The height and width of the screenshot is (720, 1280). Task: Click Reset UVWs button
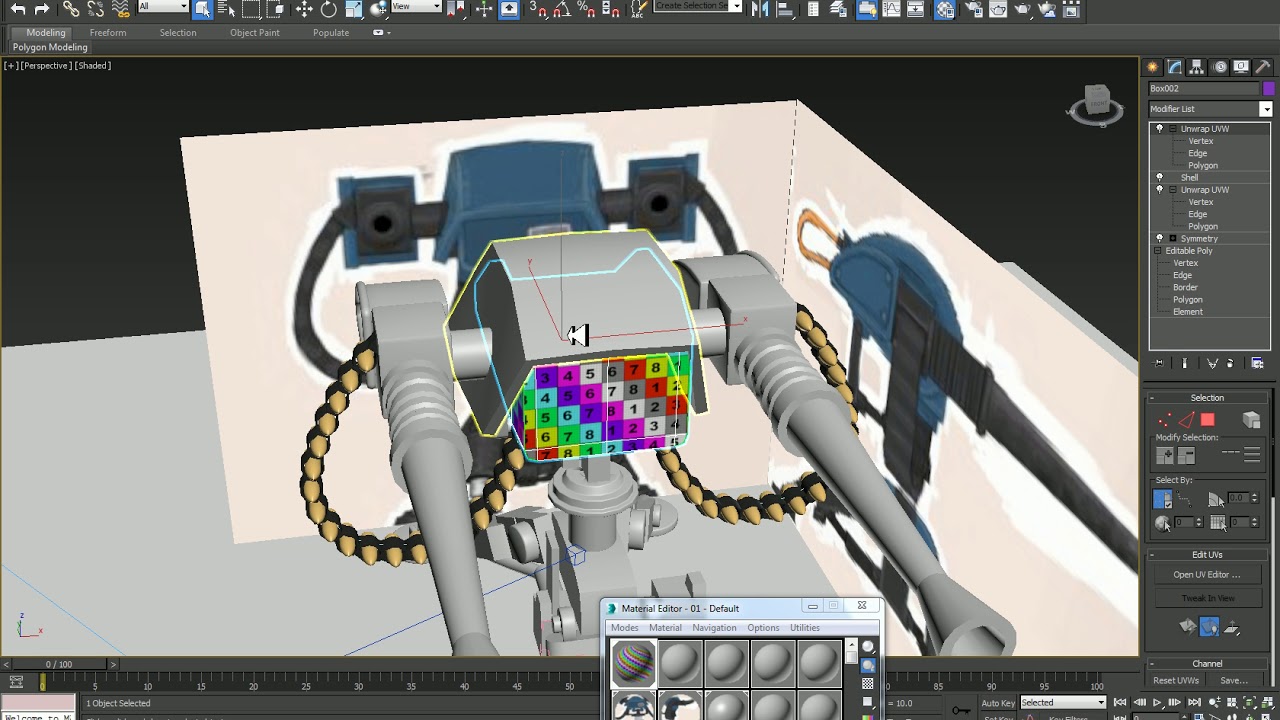point(1176,681)
